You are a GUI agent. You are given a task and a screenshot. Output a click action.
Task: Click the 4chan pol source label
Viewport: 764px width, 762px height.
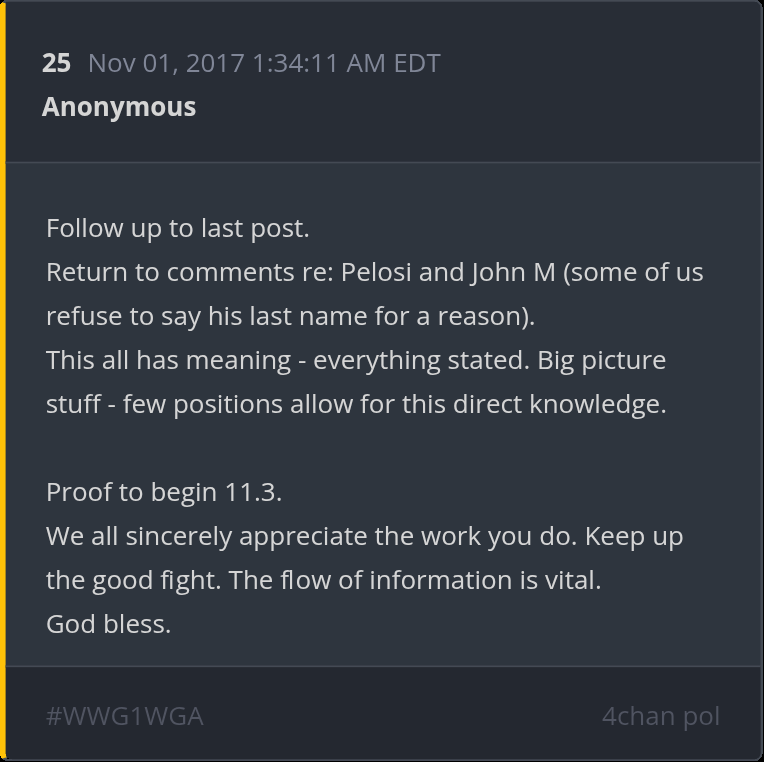(x=660, y=716)
